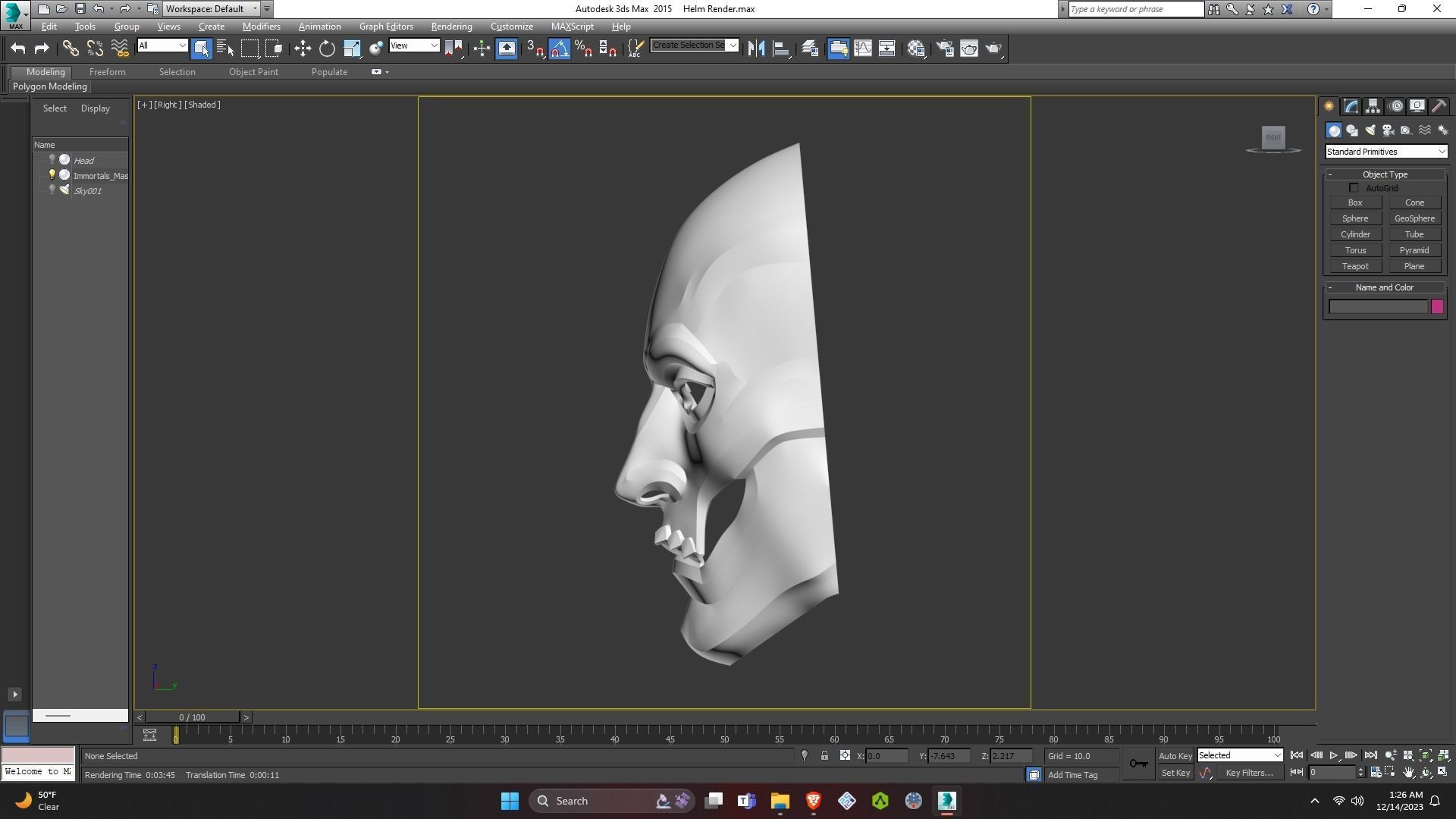
Task: Click the time slider 0 / 100
Action: click(192, 717)
